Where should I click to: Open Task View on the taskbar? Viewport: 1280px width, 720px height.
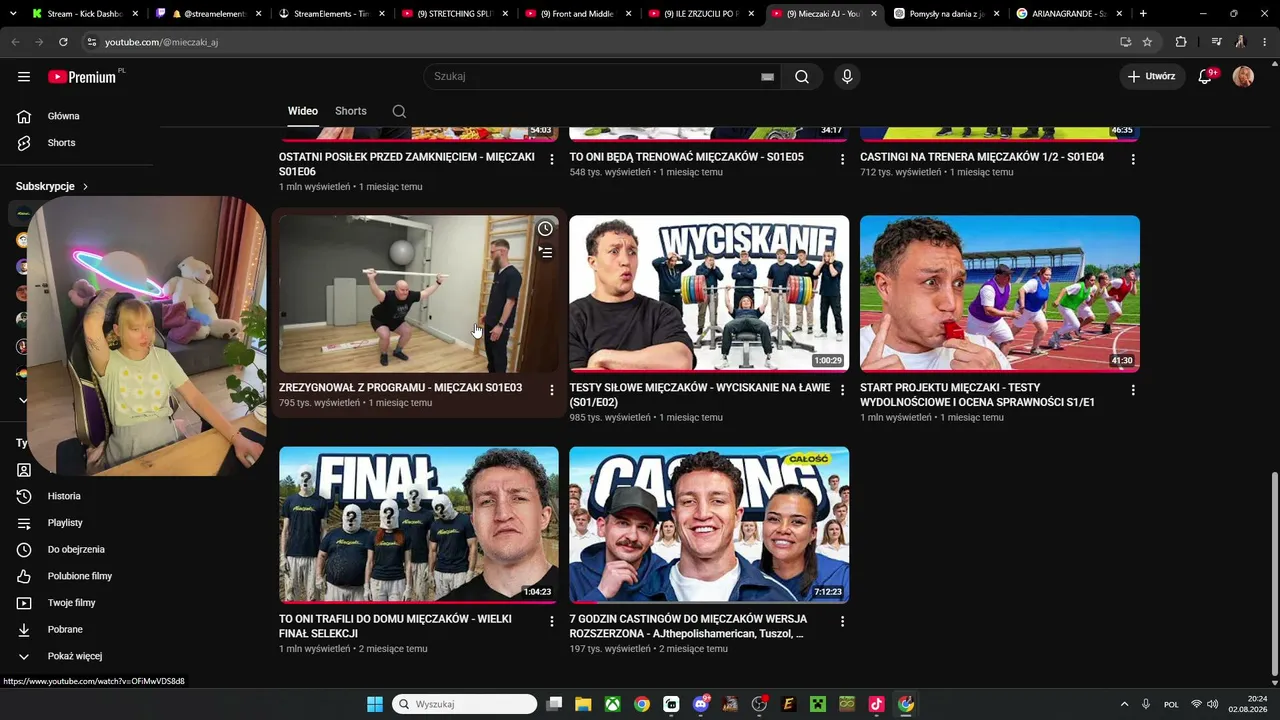coord(554,704)
